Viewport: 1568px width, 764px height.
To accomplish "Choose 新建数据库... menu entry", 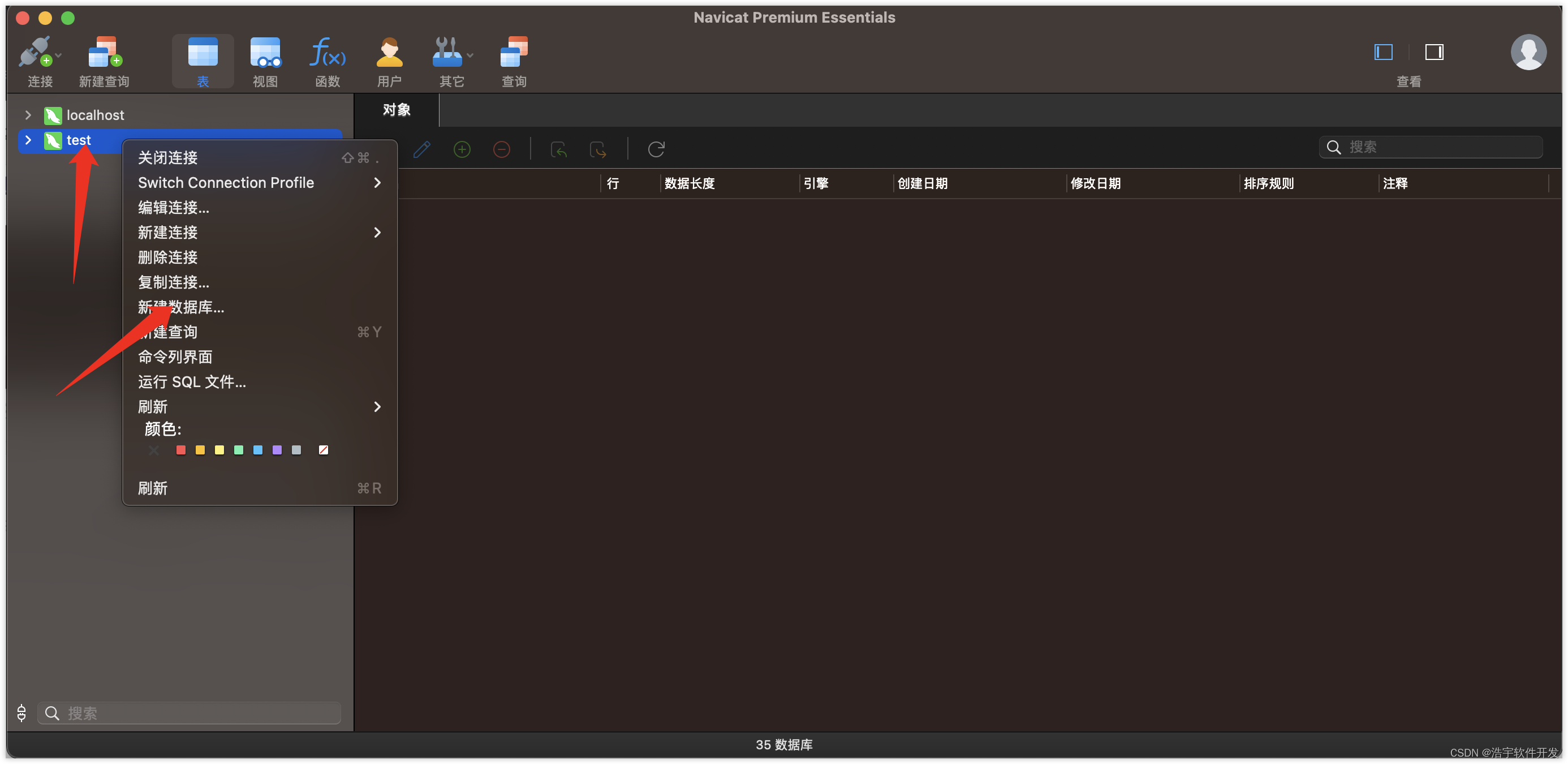I will coord(260,307).
